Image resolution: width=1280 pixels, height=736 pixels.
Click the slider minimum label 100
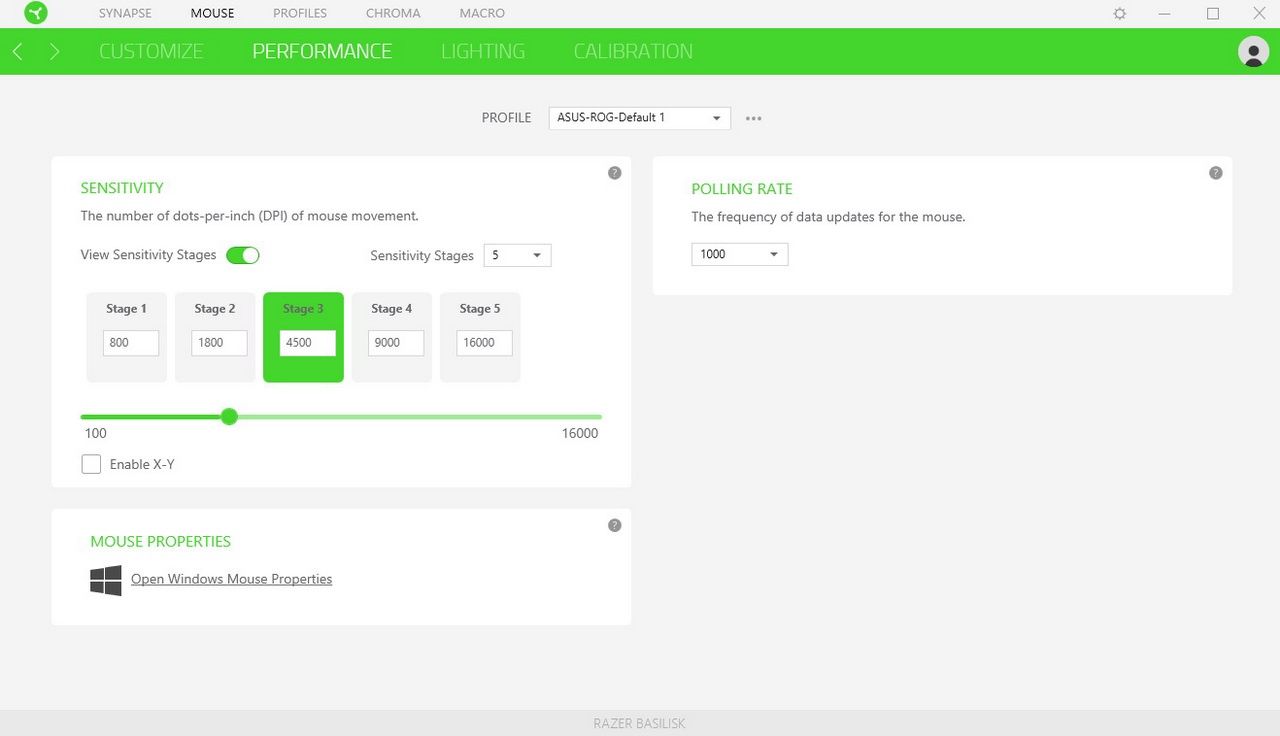96,433
